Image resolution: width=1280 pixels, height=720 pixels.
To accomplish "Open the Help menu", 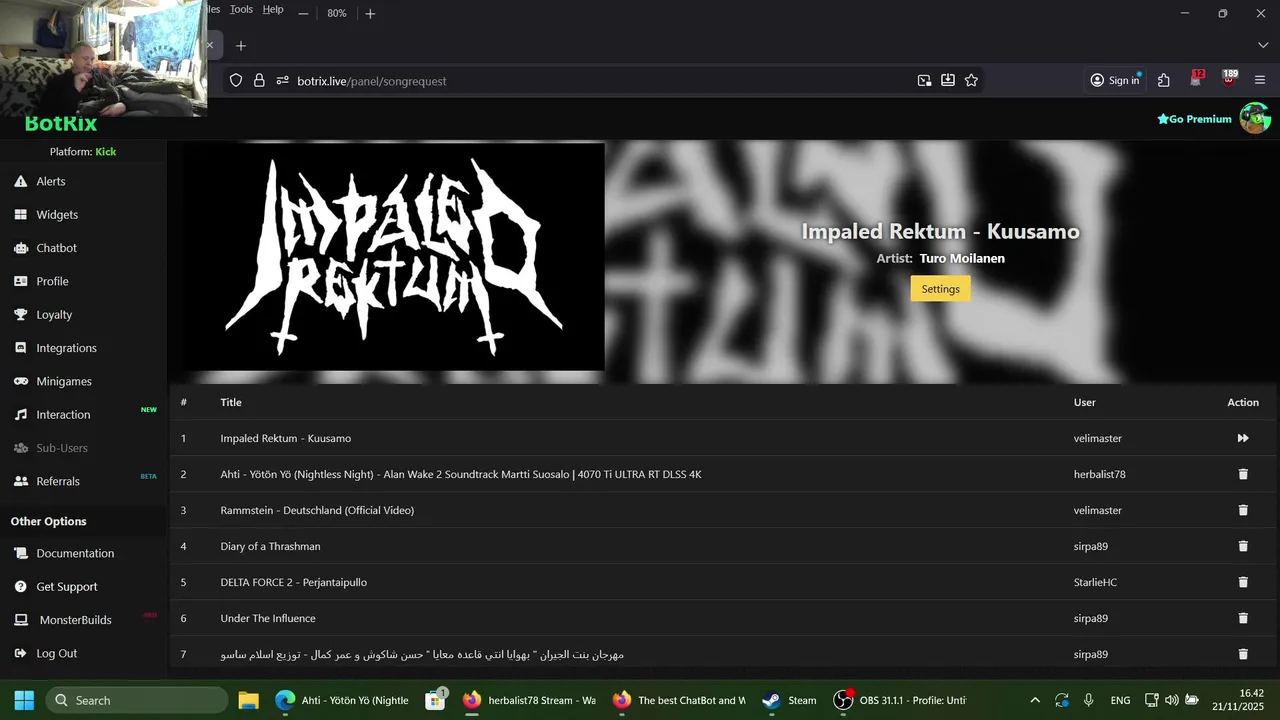I will click(273, 9).
